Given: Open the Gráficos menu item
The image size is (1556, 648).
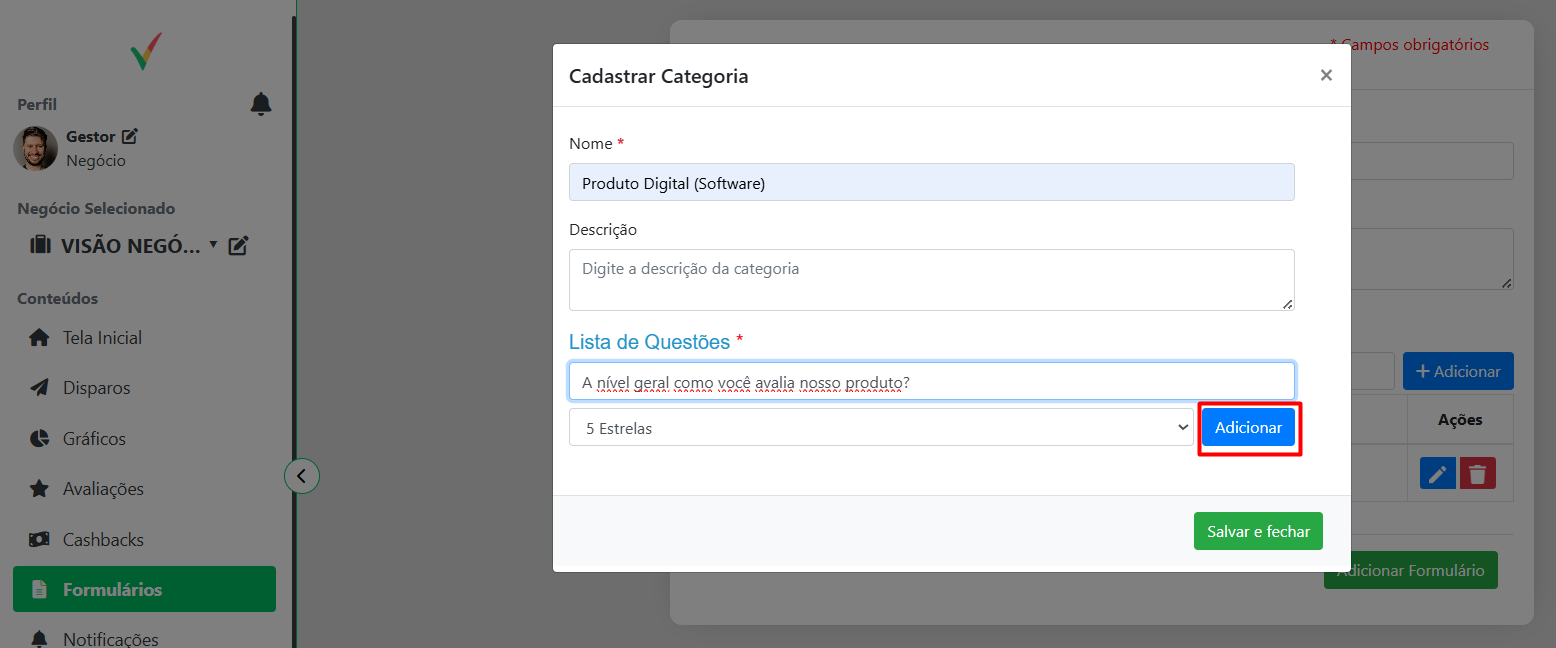Looking at the screenshot, I should point(94,439).
